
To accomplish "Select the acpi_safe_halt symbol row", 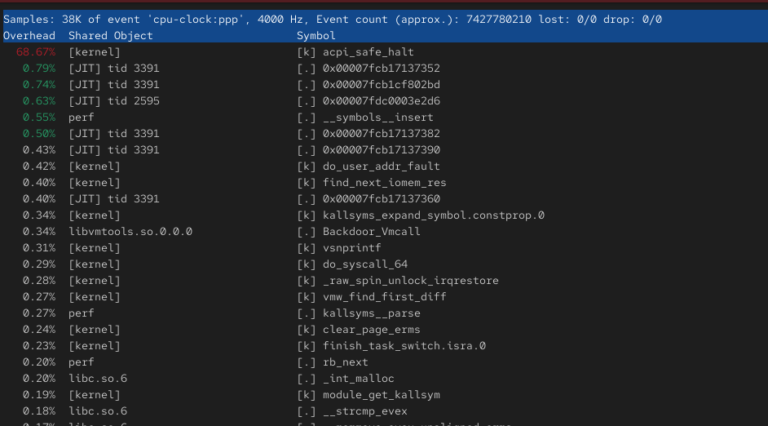I will tap(368, 52).
